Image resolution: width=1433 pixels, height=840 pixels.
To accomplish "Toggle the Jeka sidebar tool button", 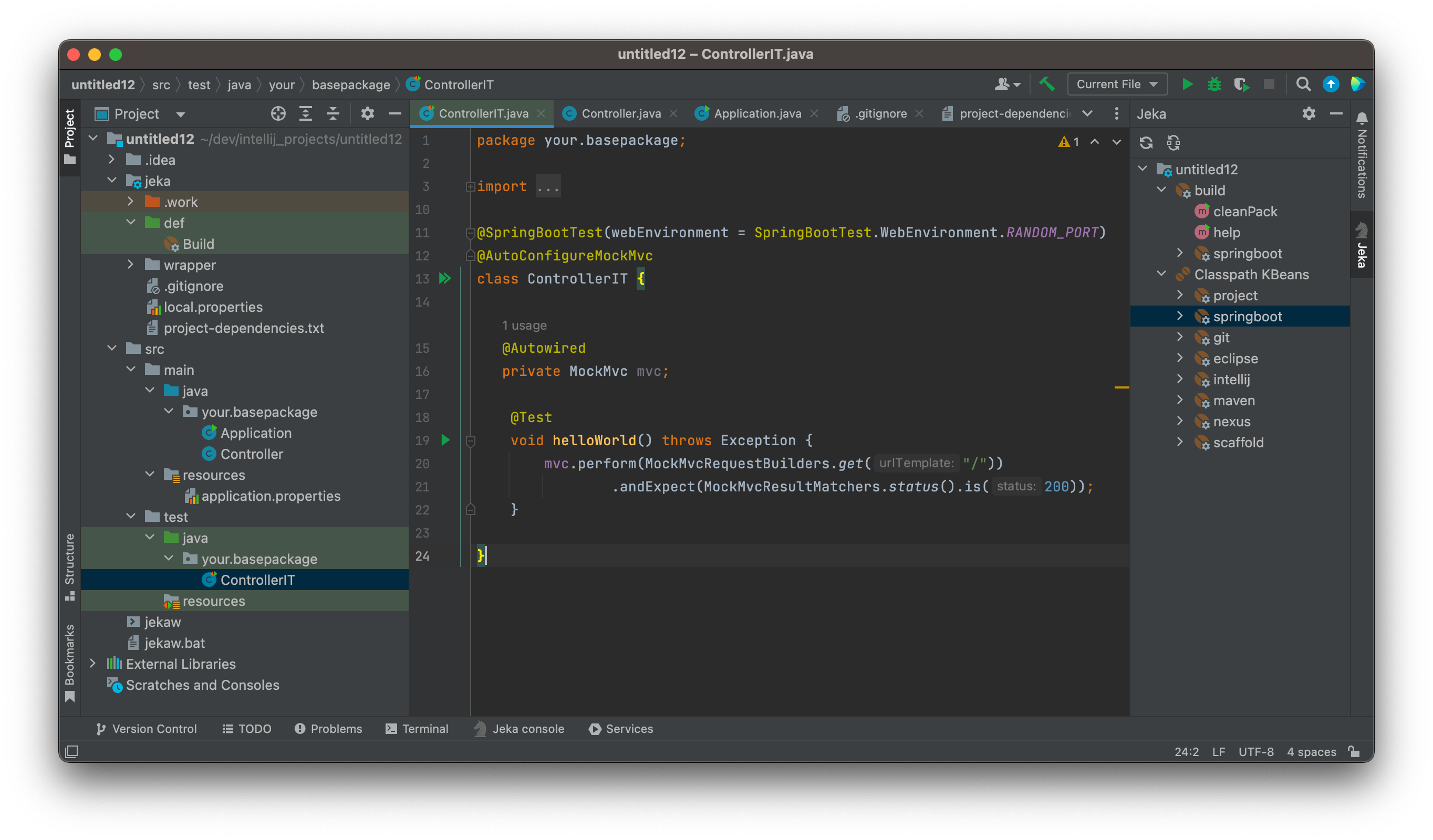I will (x=1362, y=245).
